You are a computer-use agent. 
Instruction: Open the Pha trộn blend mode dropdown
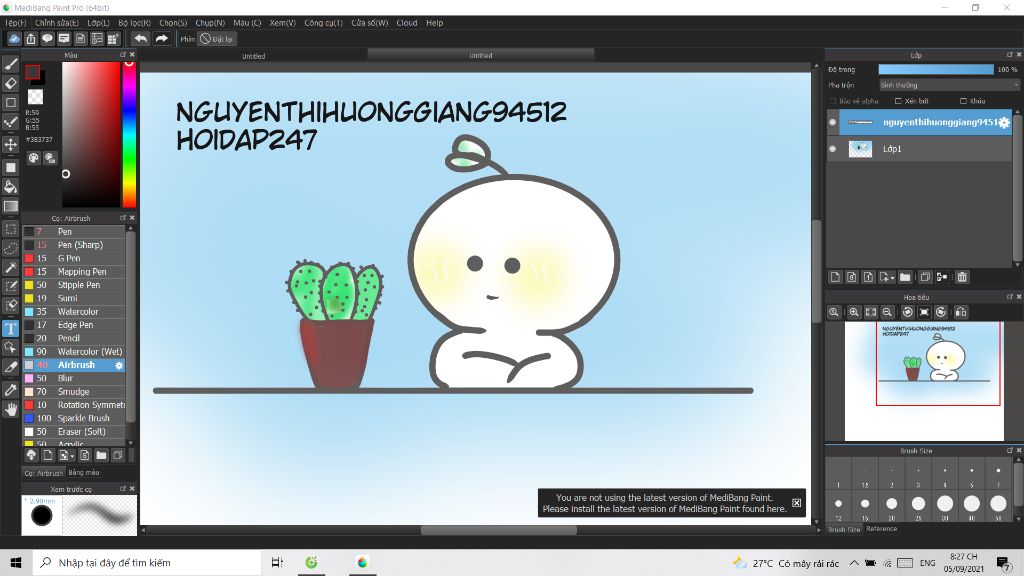coord(948,85)
